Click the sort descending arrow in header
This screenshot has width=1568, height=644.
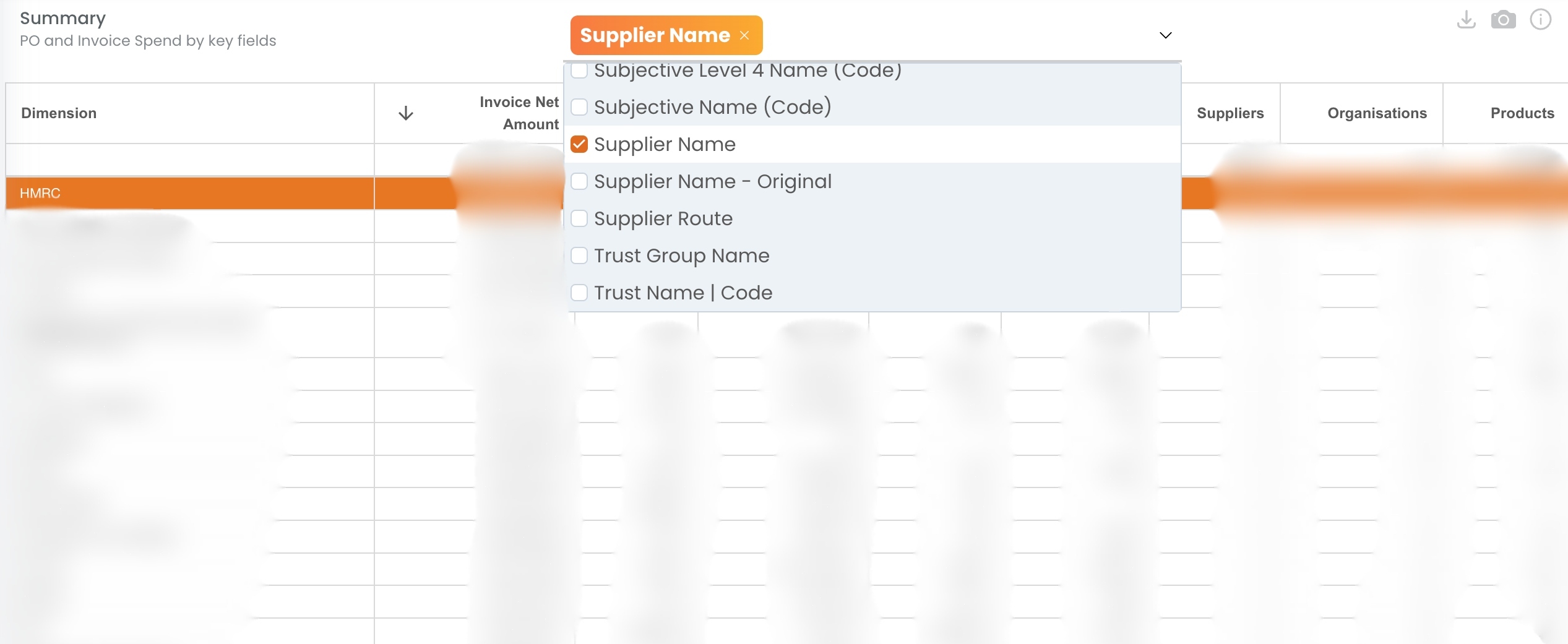click(405, 113)
